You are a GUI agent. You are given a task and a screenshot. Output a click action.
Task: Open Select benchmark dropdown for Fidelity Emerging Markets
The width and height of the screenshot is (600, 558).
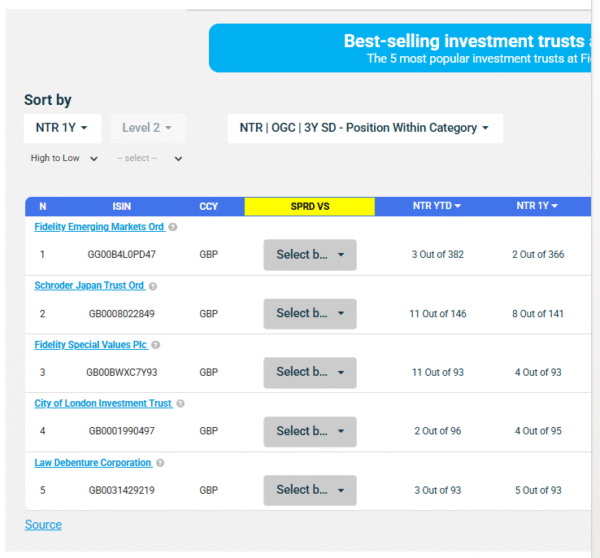(310, 255)
